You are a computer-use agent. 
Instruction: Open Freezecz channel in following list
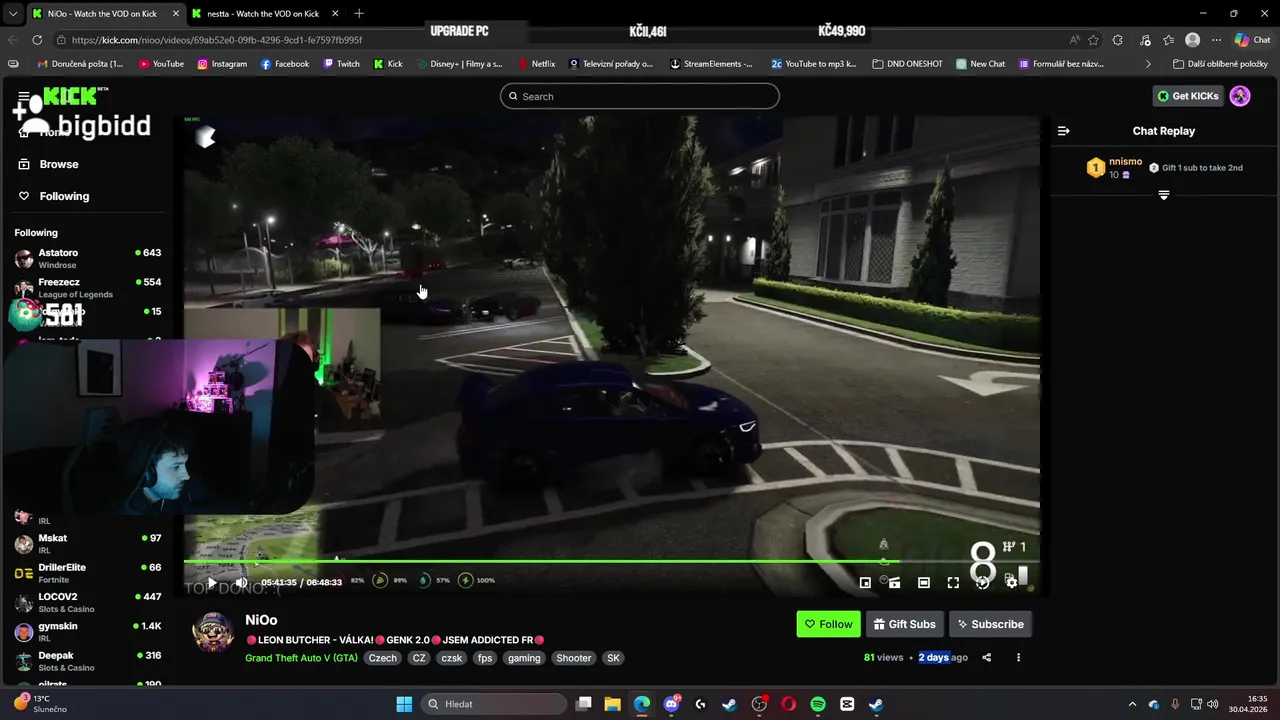click(x=88, y=288)
